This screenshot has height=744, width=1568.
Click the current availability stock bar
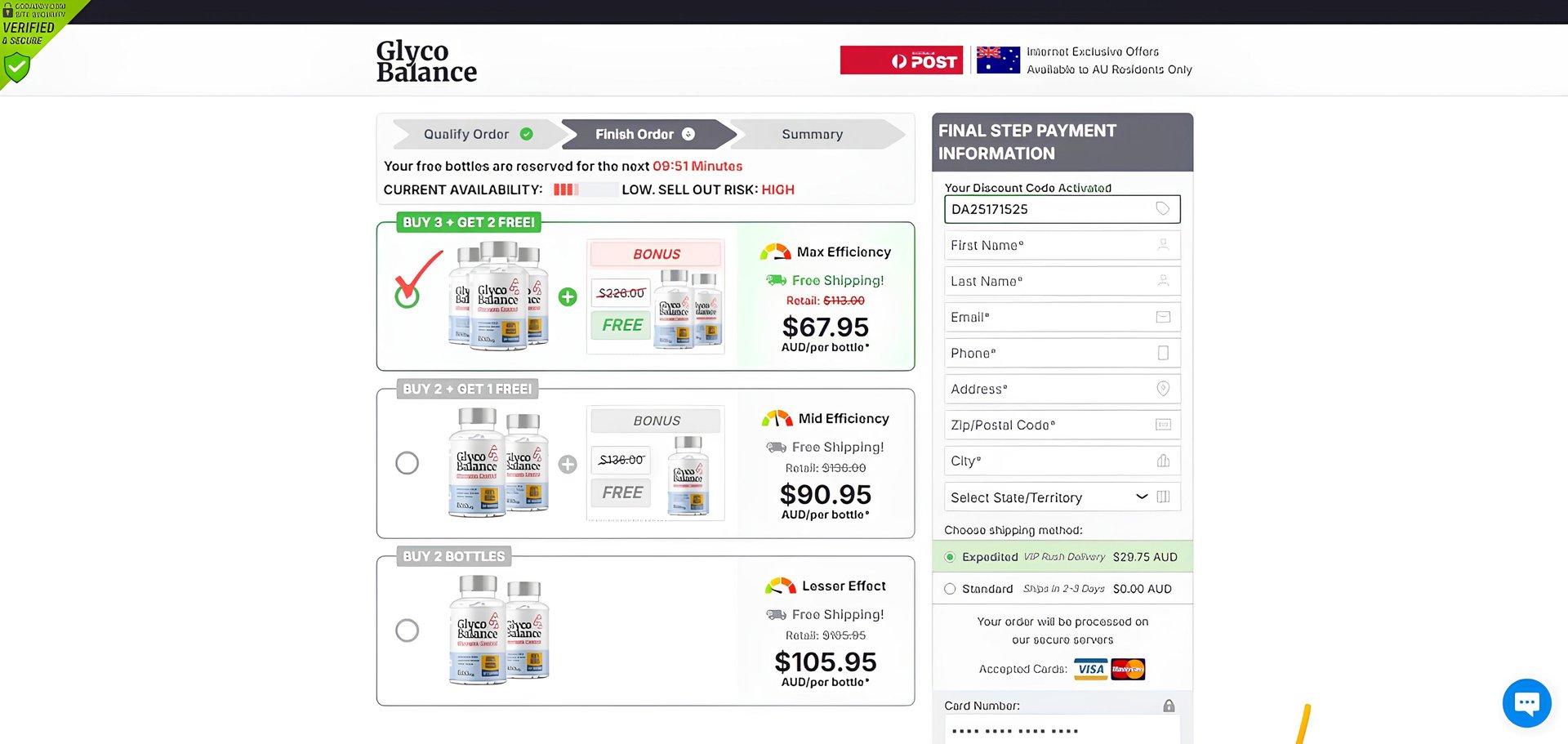pyautogui.click(x=585, y=189)
